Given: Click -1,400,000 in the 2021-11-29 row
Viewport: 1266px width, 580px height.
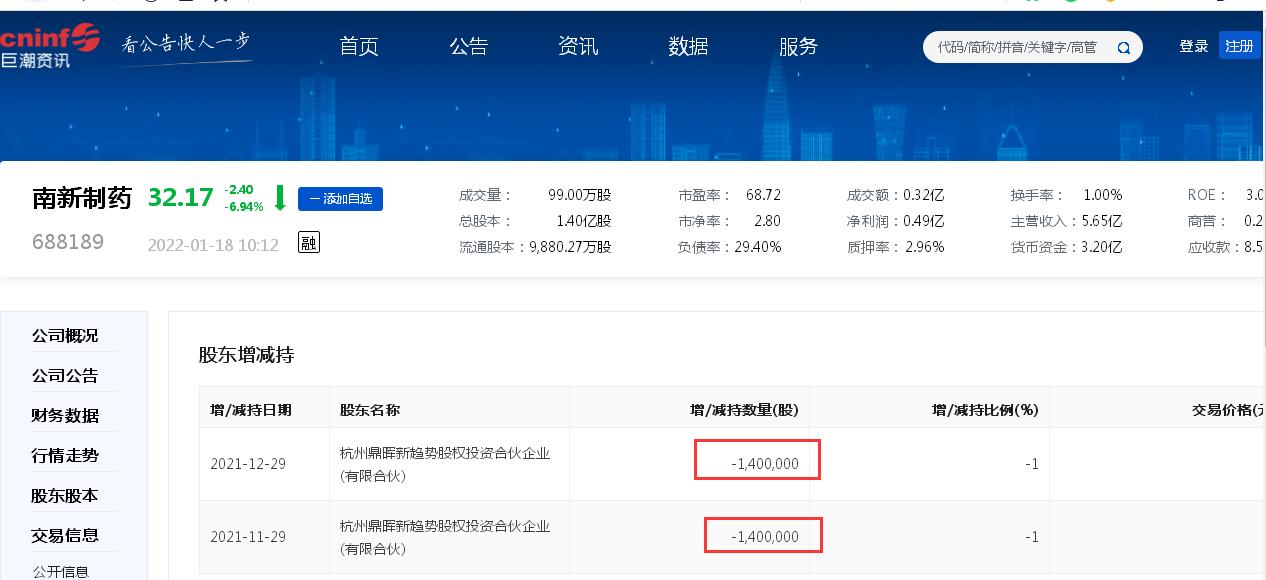Looking at the screenshot, I should pos(765,537).
